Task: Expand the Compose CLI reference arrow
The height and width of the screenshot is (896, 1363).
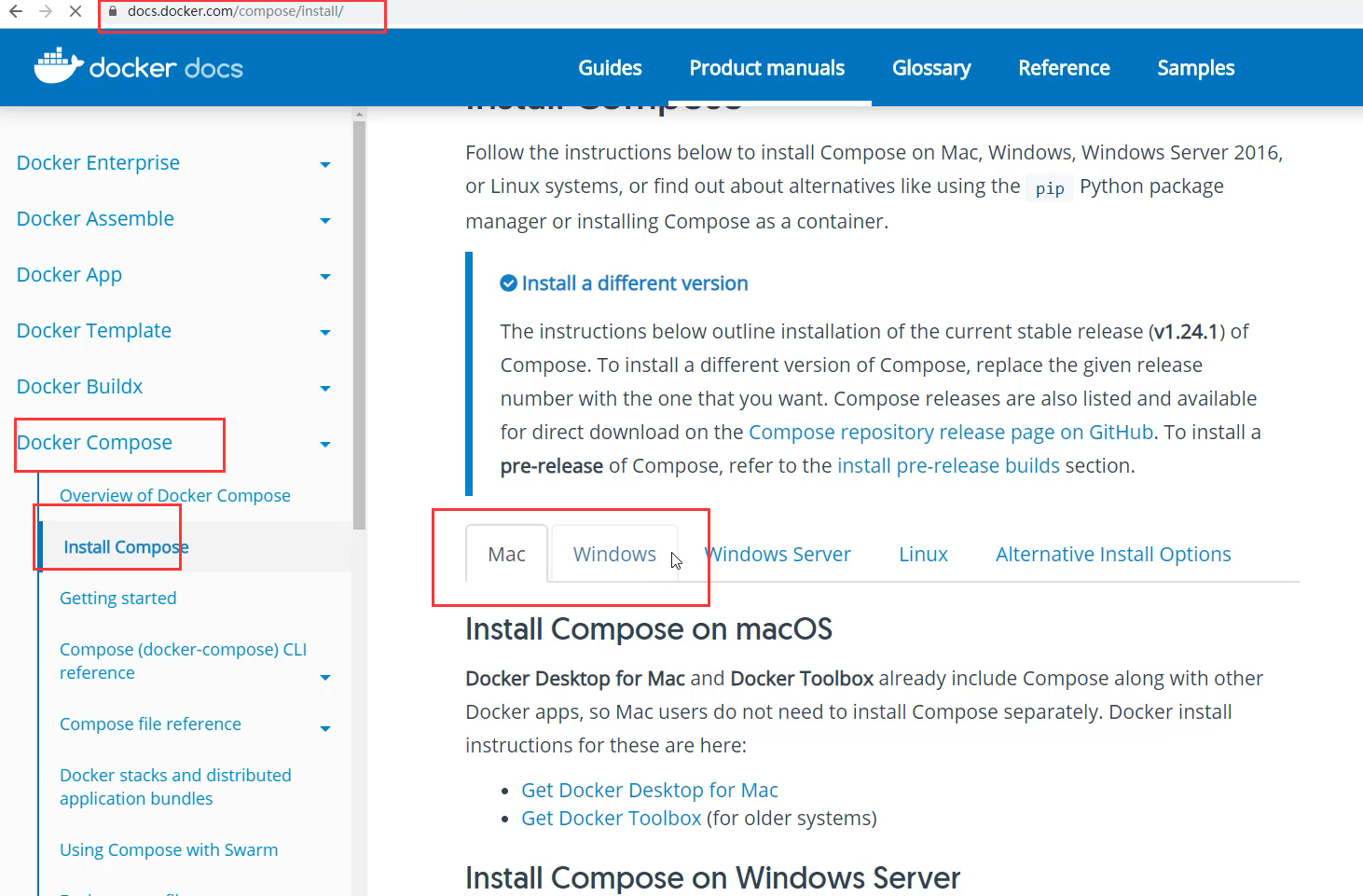Action: pos(325,678)
